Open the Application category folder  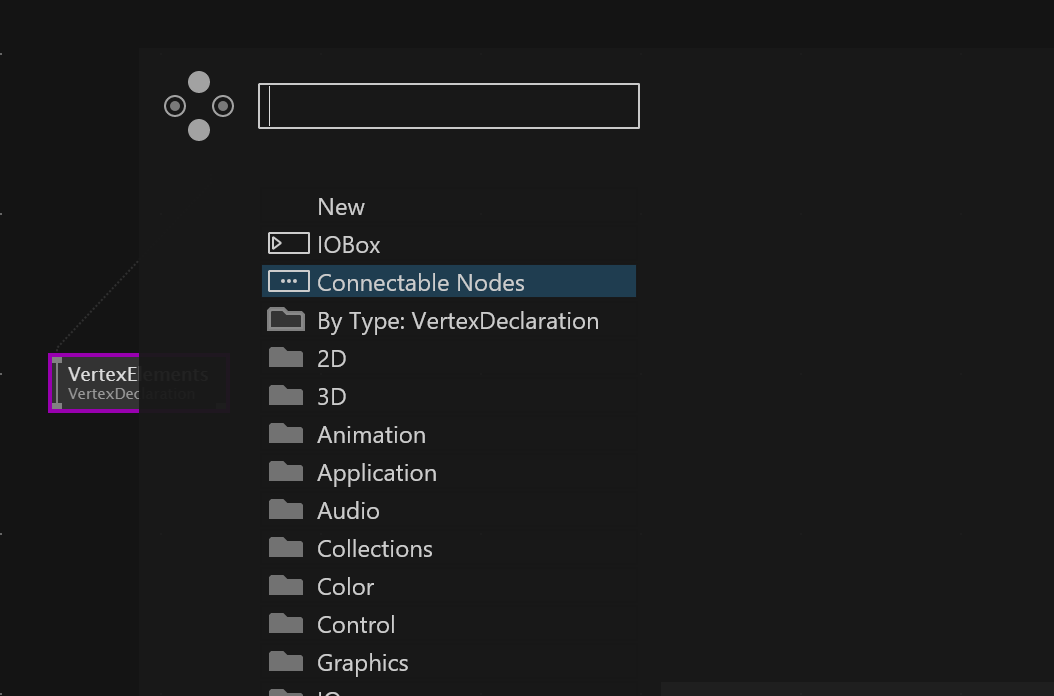point(376,473)
